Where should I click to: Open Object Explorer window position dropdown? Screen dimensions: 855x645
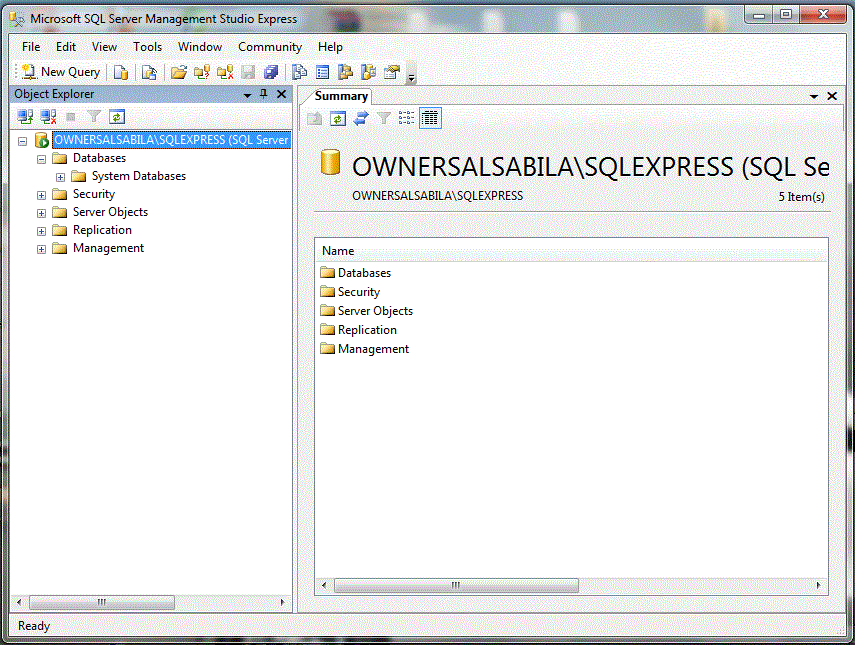247,95
